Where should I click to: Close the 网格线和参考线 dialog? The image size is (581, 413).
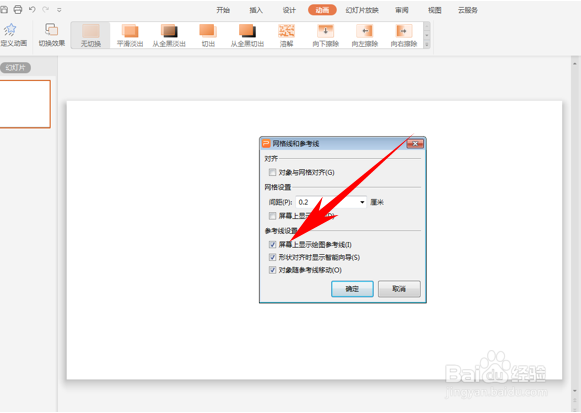click(415, 143)
